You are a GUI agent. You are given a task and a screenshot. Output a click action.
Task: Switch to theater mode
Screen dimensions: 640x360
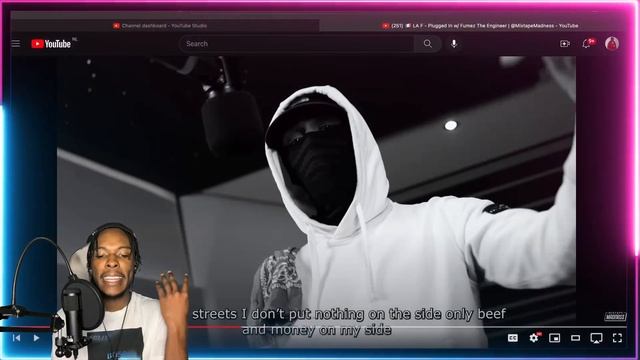[576, 338]
